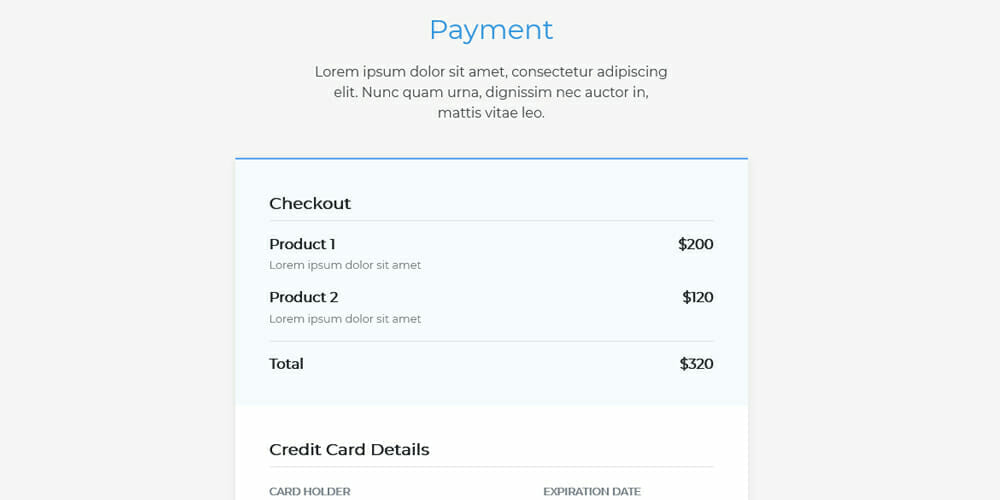Click the description text under Product 2
Viewport: 1000px width, 500px height.
[345, 319]
